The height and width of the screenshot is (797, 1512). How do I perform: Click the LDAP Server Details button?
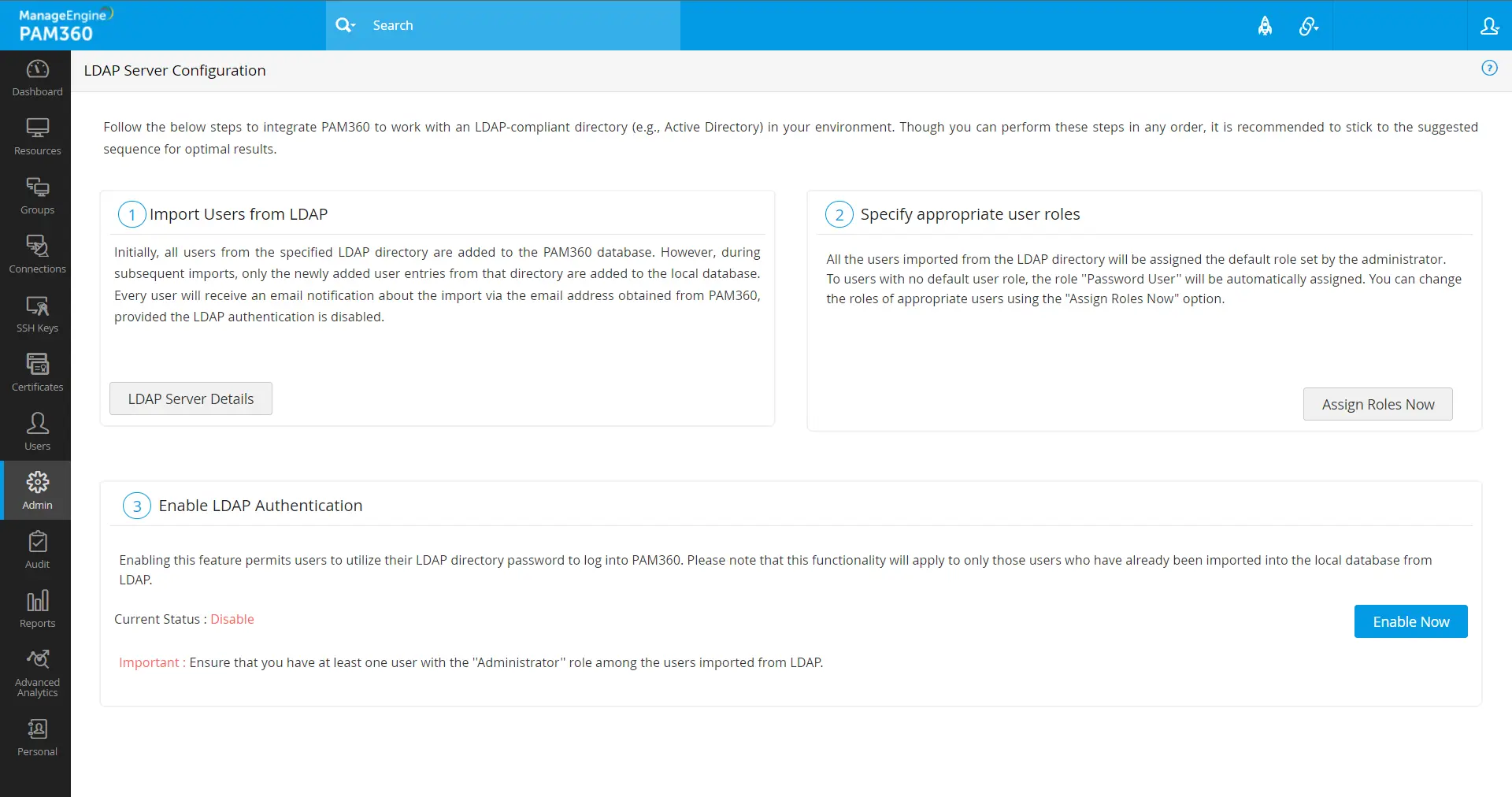pos(191,398)
